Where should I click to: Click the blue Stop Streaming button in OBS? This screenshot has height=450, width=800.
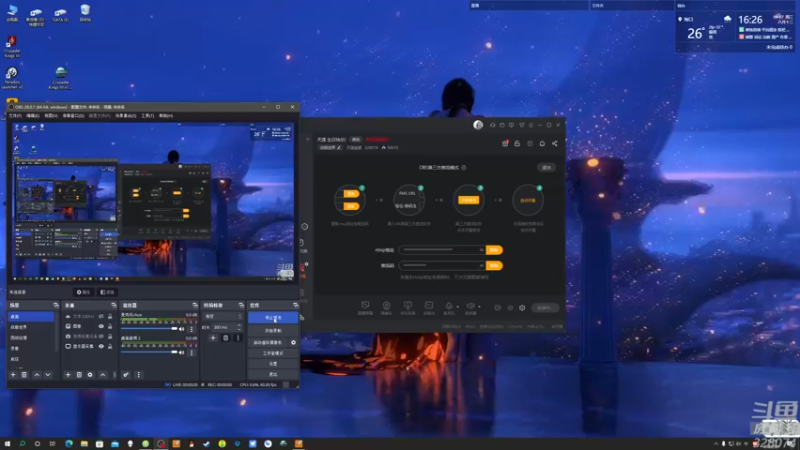point(273,317)
